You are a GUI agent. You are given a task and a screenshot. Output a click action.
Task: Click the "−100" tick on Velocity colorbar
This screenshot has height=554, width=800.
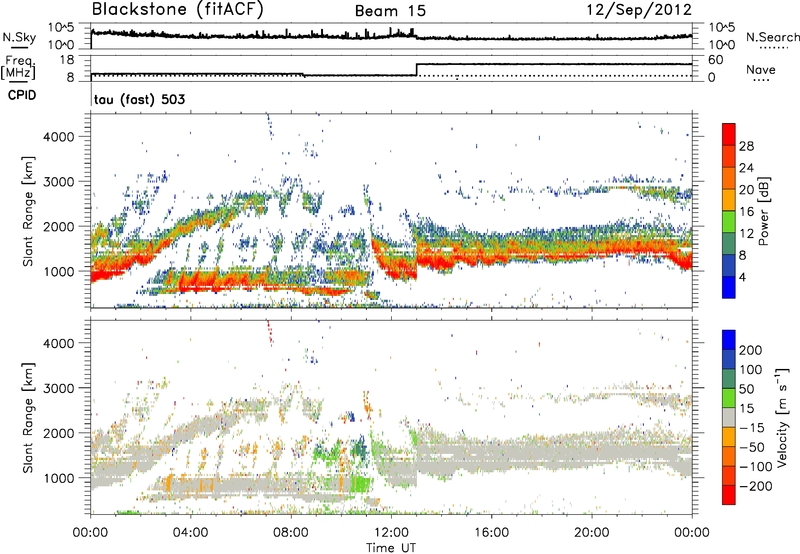755,467
